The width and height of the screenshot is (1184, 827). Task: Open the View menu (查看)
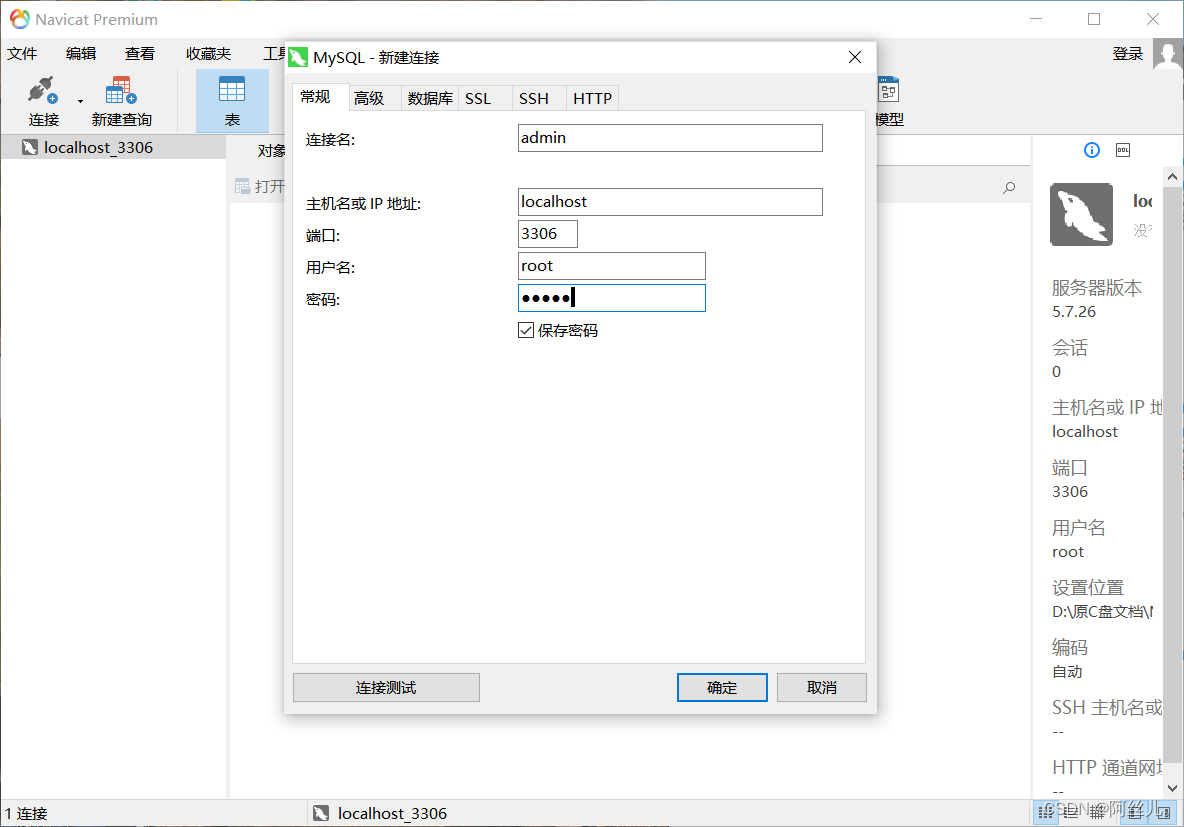140,54
